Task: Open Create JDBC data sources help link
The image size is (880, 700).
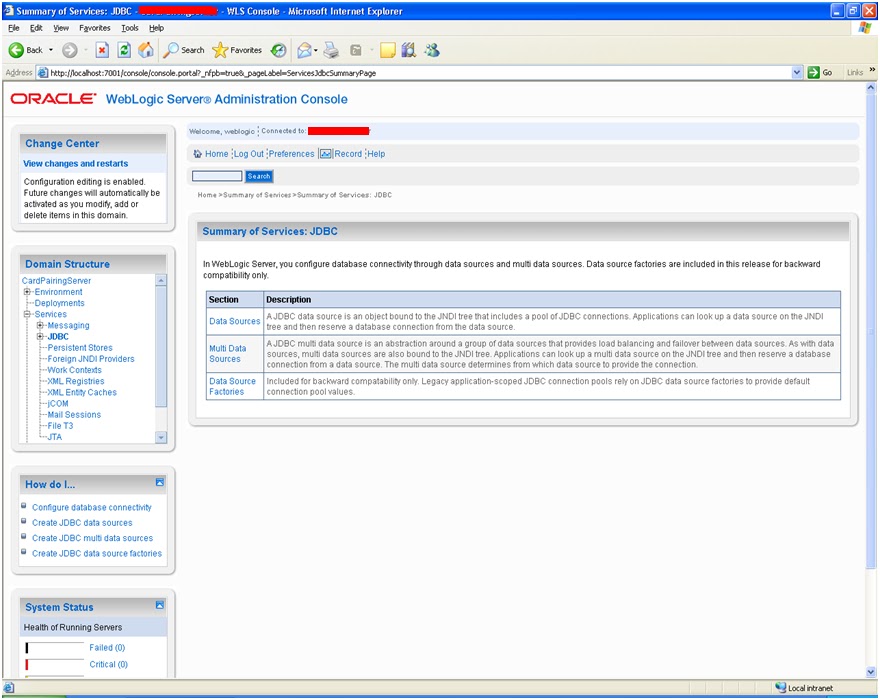Action: tap(82, 523)
